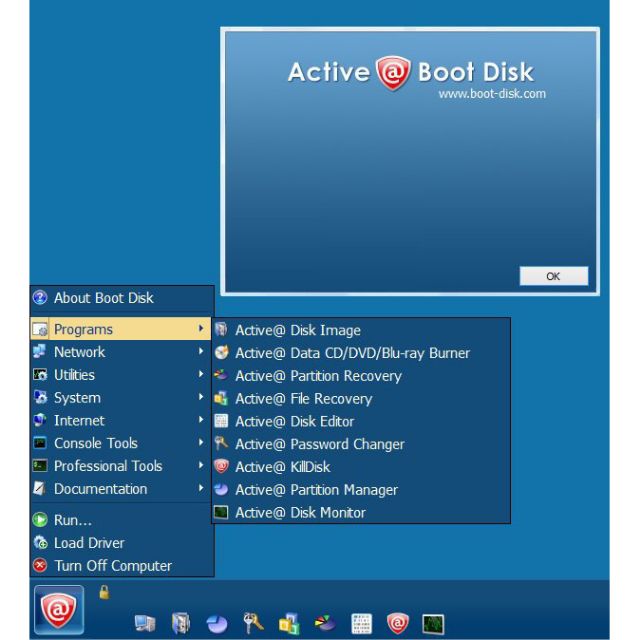Click the padlock icon on the taskbar
This screenshot has width=640, height=640.
coord(104,592)
